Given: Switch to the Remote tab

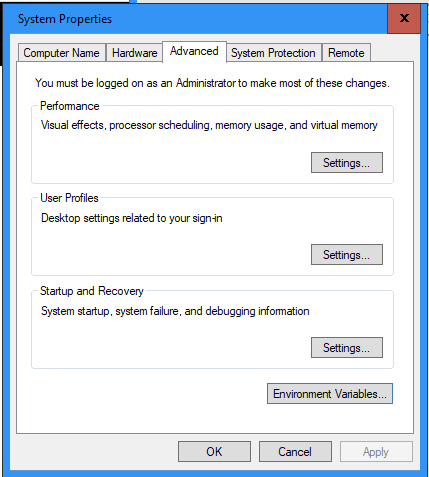Looking at the screenshot, I should tap(346, 53).
